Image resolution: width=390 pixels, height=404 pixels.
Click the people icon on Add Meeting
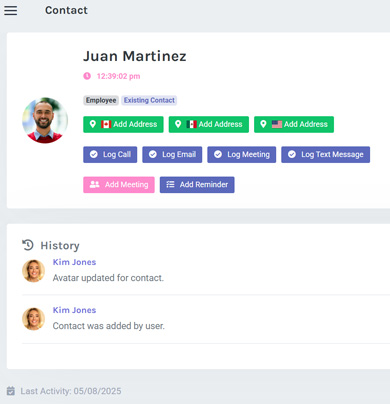(x=95, y=184)
